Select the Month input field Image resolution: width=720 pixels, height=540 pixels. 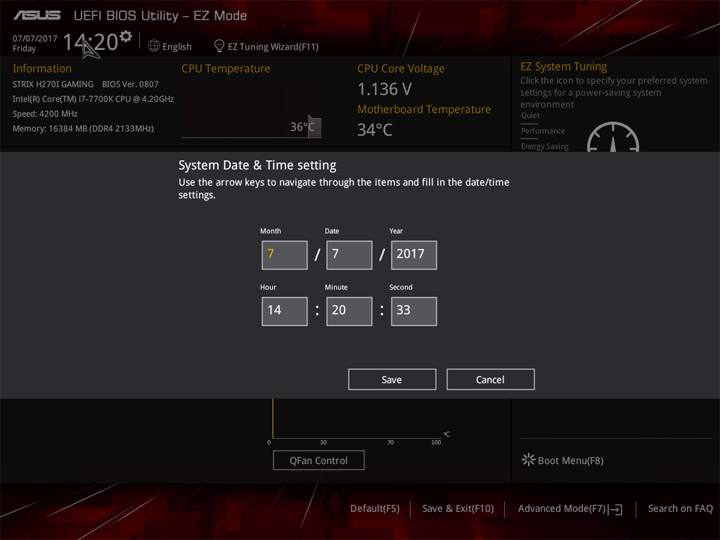tap(285, 255)
